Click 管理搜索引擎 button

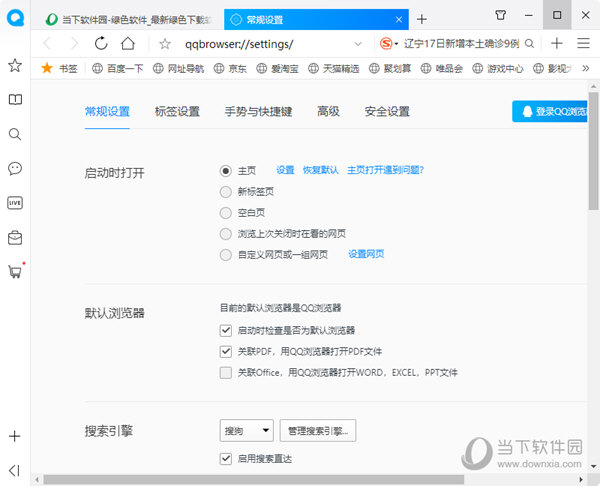[x=318, y=431]
